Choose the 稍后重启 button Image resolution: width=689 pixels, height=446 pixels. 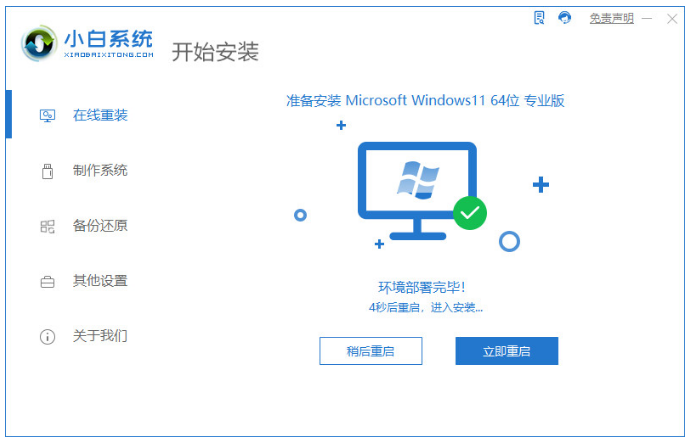[x=370, y=351]
